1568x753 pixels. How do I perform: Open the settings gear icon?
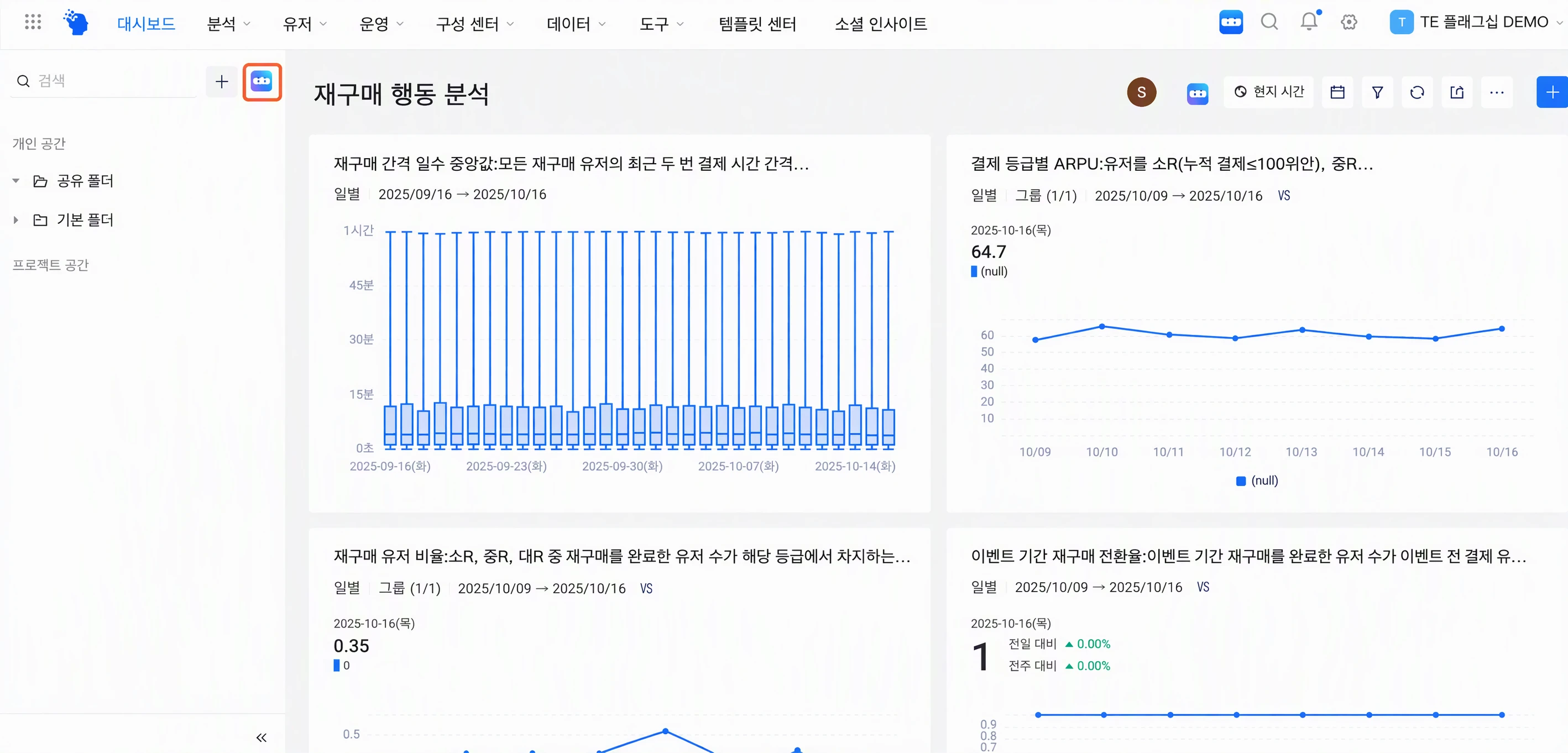click(1349, 23)
